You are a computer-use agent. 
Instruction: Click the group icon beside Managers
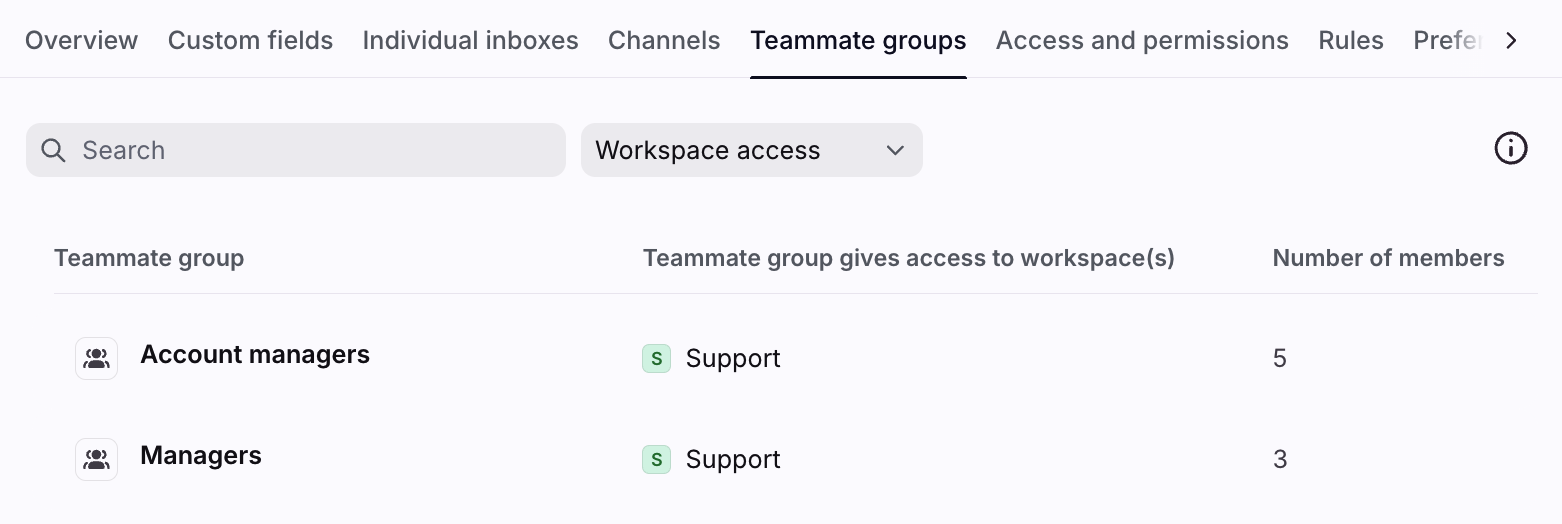click(x=97, y=459)
